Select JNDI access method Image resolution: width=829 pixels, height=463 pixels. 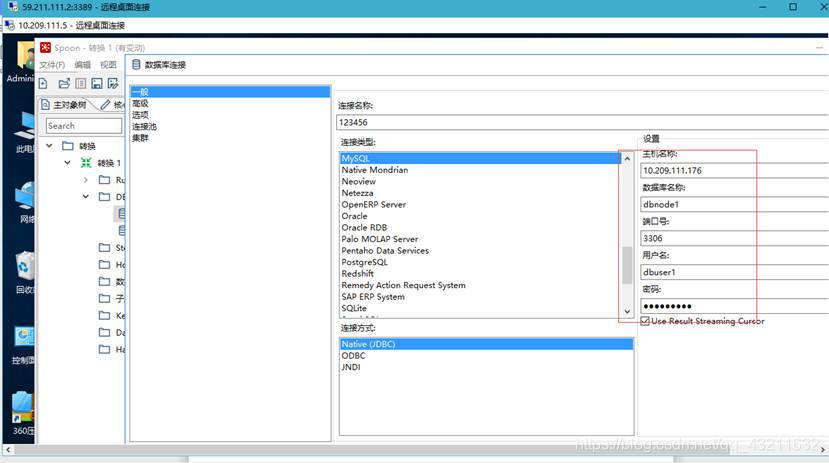coord(486,367)
